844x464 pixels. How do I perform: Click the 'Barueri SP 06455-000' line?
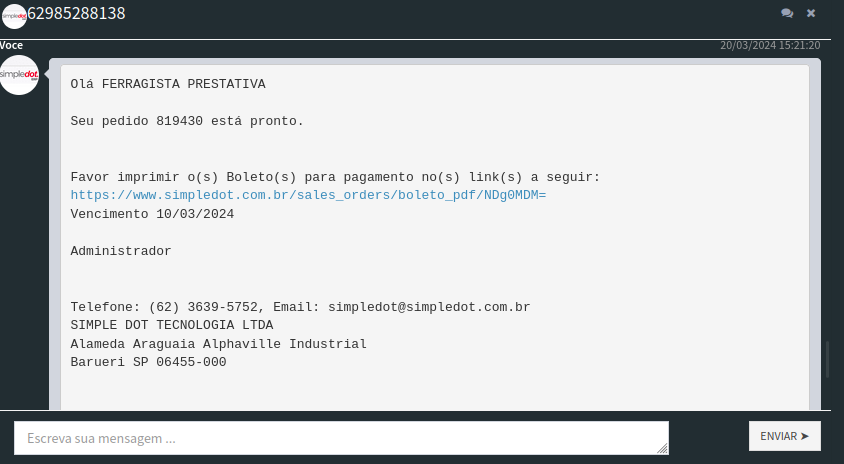[148, 362]
